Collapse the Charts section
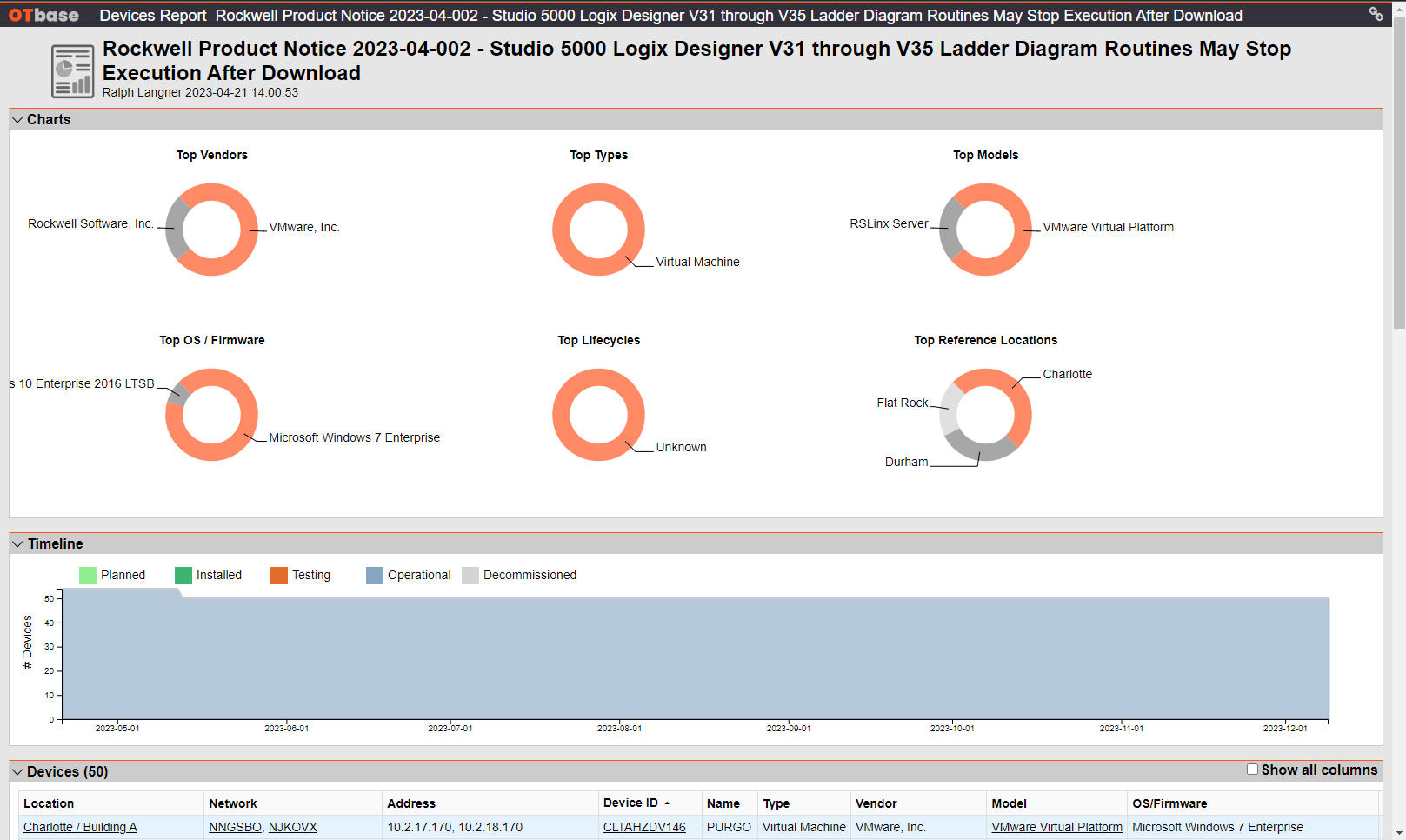The width and height of the screenshot is (1406, 840). [17, 120]
